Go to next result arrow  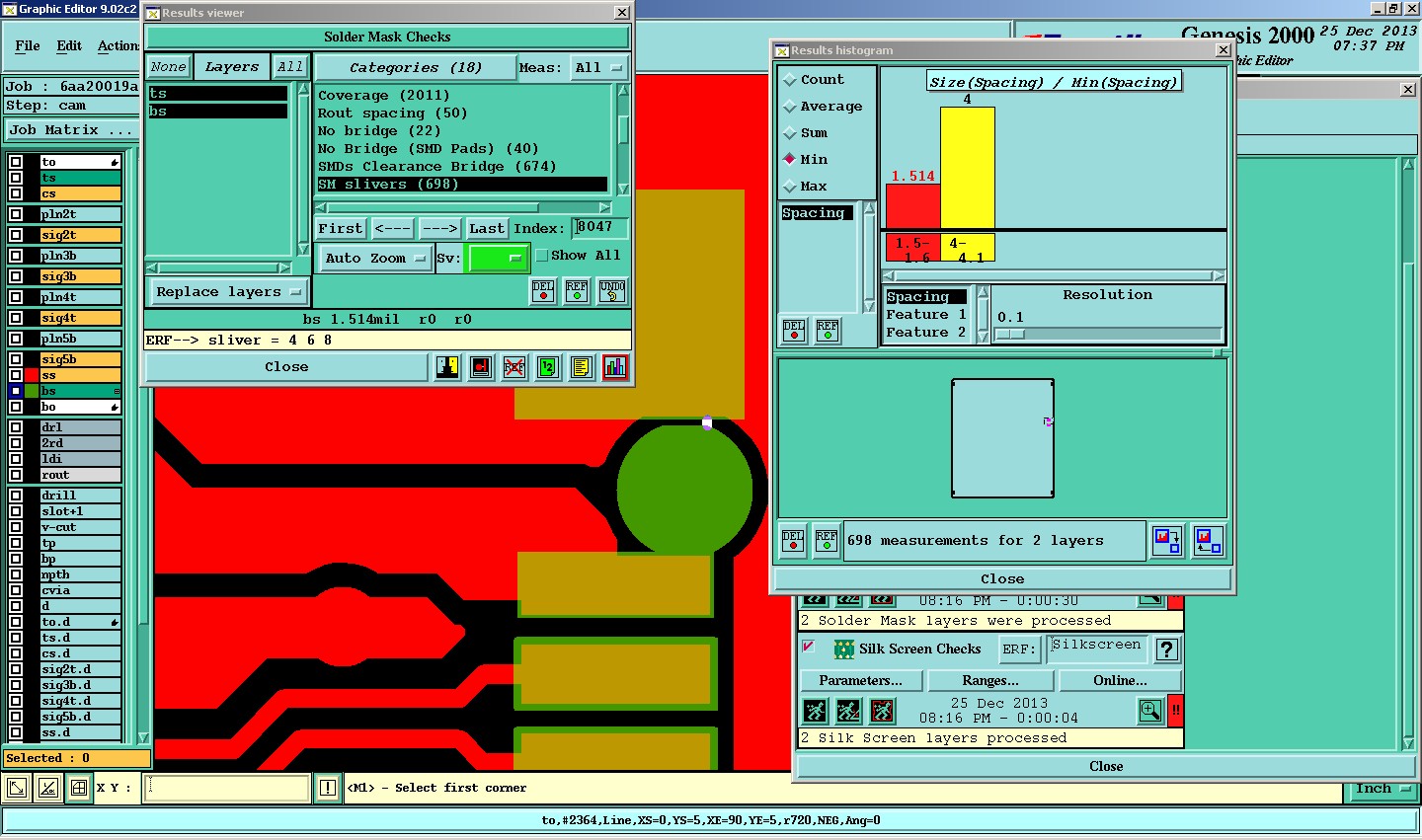[440, 229]
